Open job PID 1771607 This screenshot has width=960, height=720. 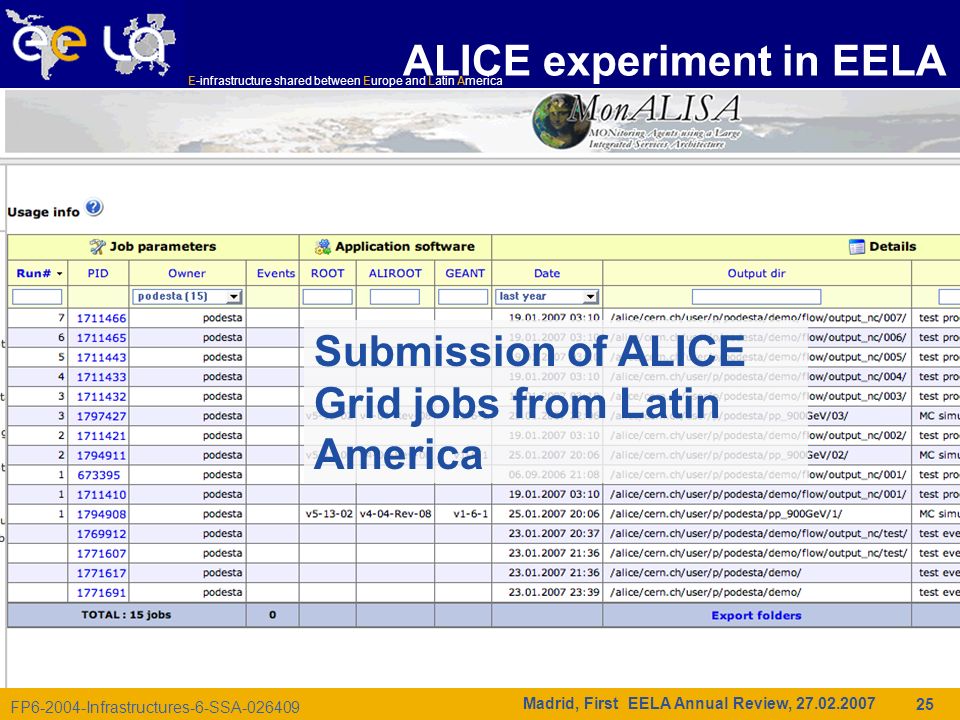pos(101,553)
